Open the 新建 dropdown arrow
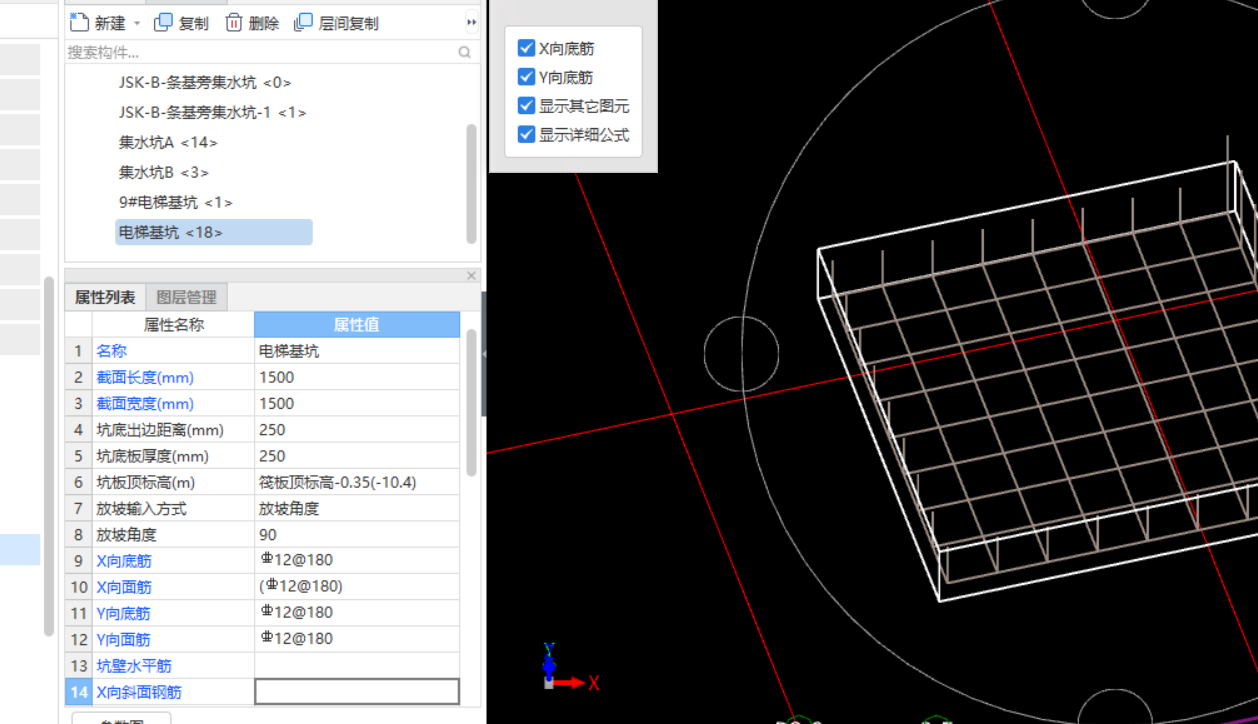 [137, 23]
